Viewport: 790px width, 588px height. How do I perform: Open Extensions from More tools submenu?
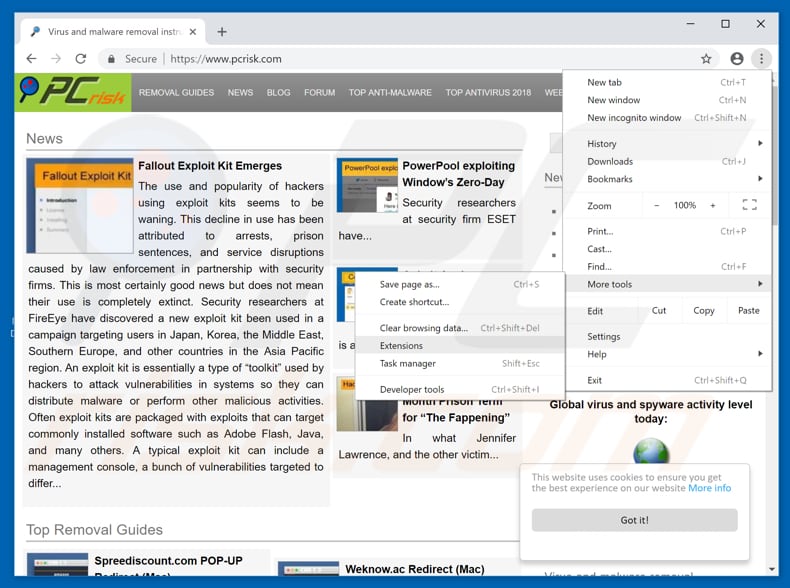pyautogui.click(x=459, y=346)
